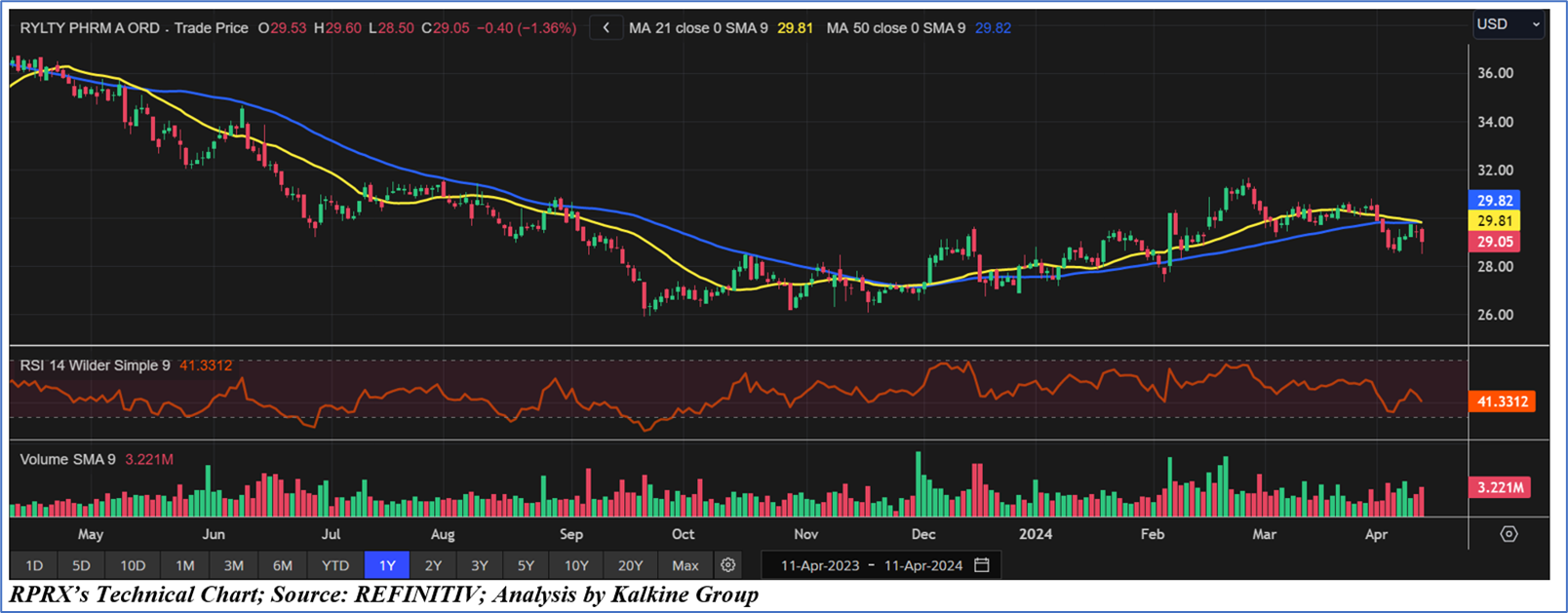Viewport: 1568px width, 613px height.
Task: Select the 3M time range
Action: point(234,565)
